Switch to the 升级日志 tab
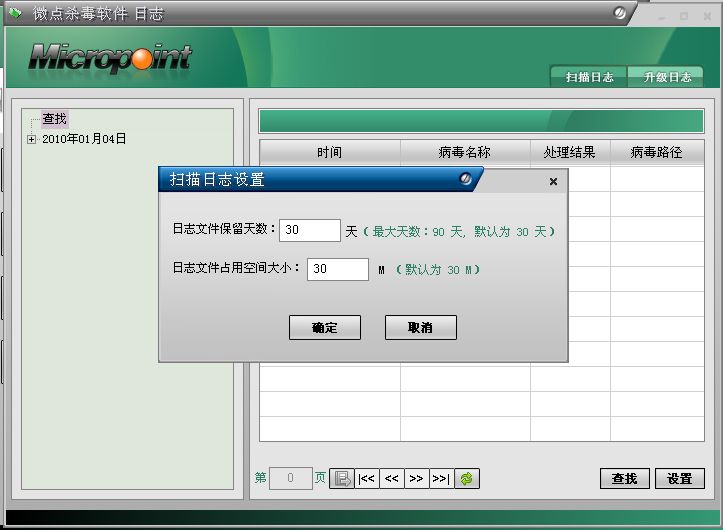The width and height of the screenshot is (723, 530). pyautogui.click(x=666, y=77)
